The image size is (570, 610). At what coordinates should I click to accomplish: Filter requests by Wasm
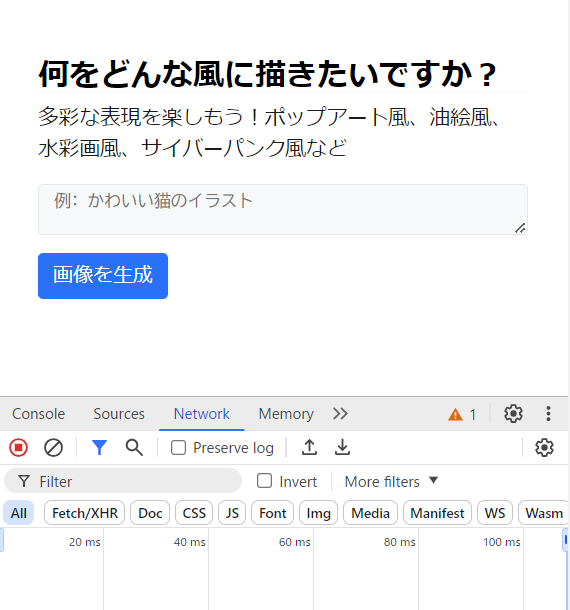pos(544,513)
